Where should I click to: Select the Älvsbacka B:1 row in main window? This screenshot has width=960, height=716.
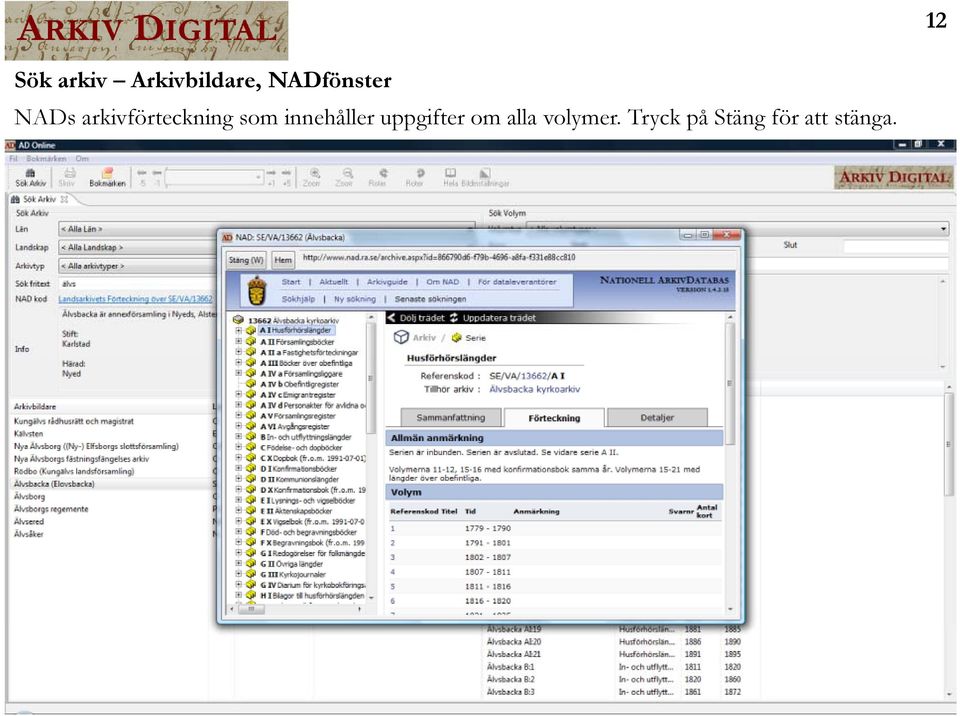tap(614, 667)
